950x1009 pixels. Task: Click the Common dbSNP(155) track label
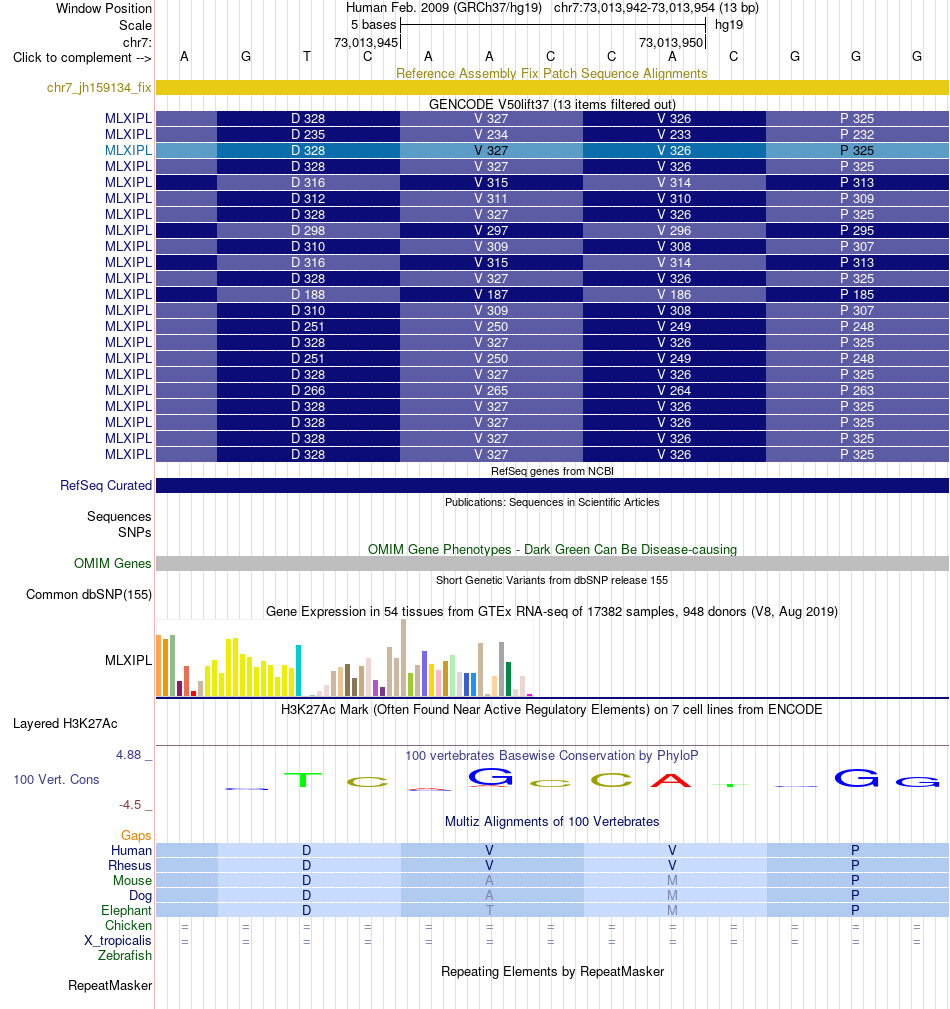tap(89, 594)
